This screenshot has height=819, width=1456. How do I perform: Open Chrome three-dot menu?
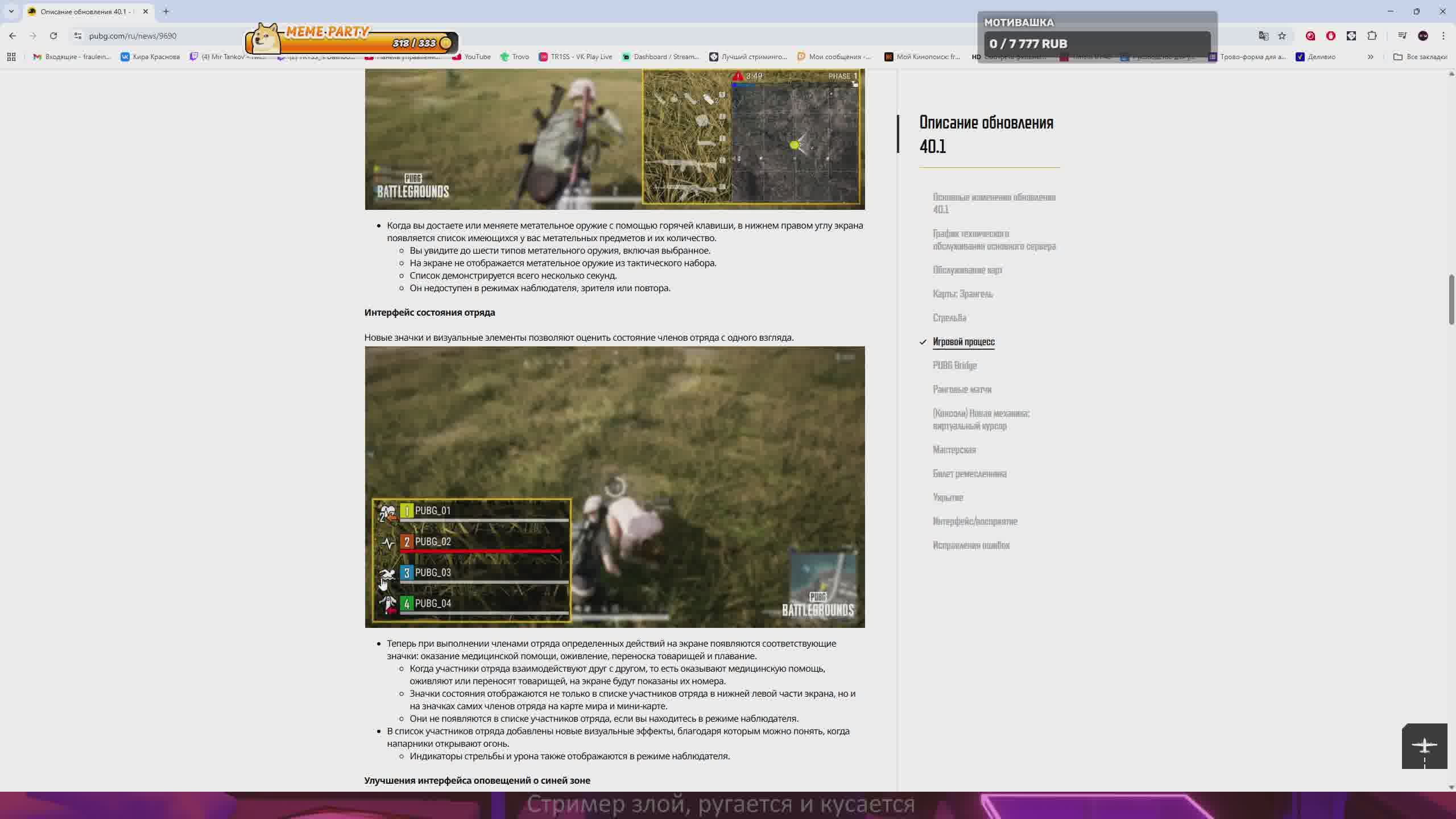[1443, 36]
